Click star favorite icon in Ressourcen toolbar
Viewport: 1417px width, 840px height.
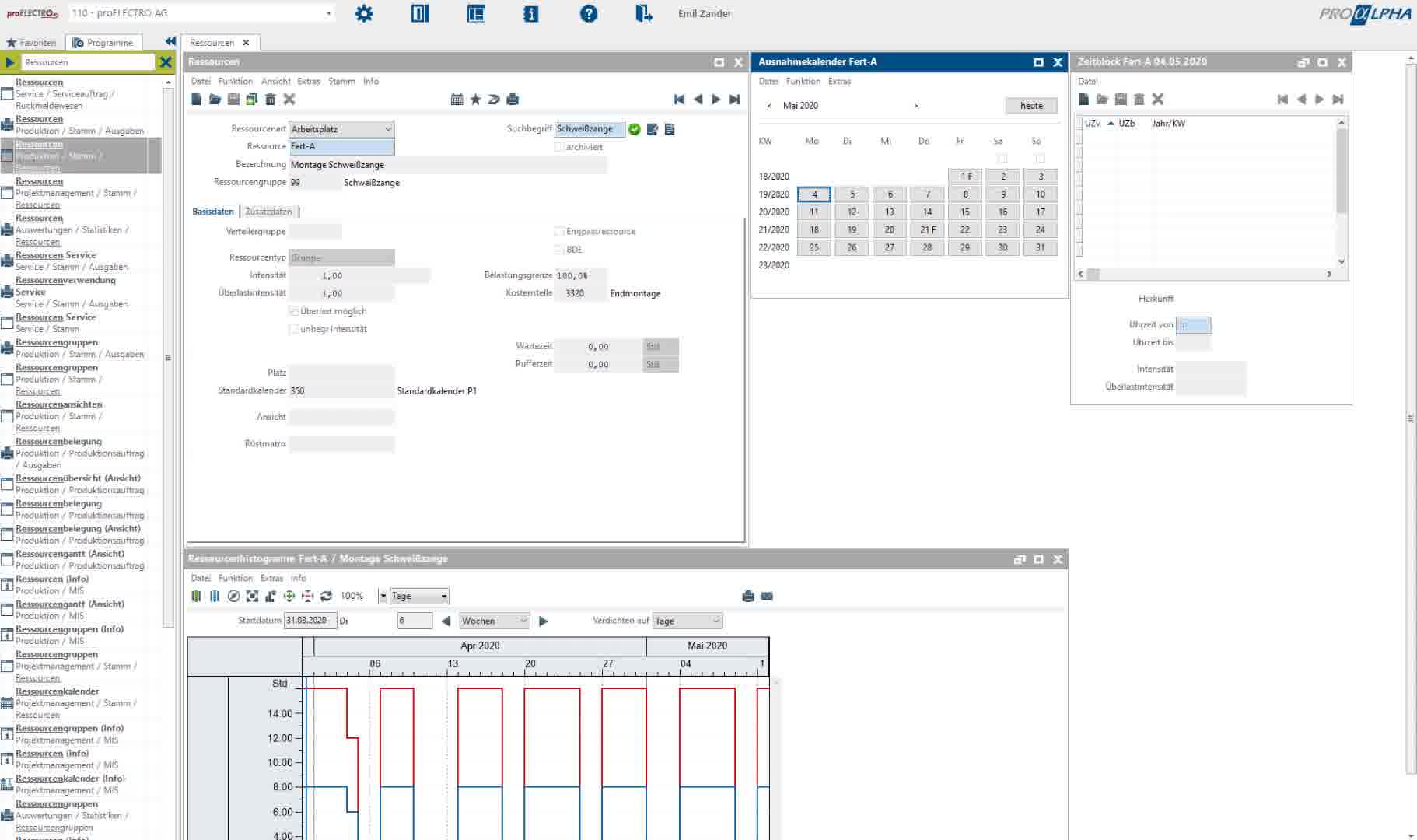(x=475, y=100)
